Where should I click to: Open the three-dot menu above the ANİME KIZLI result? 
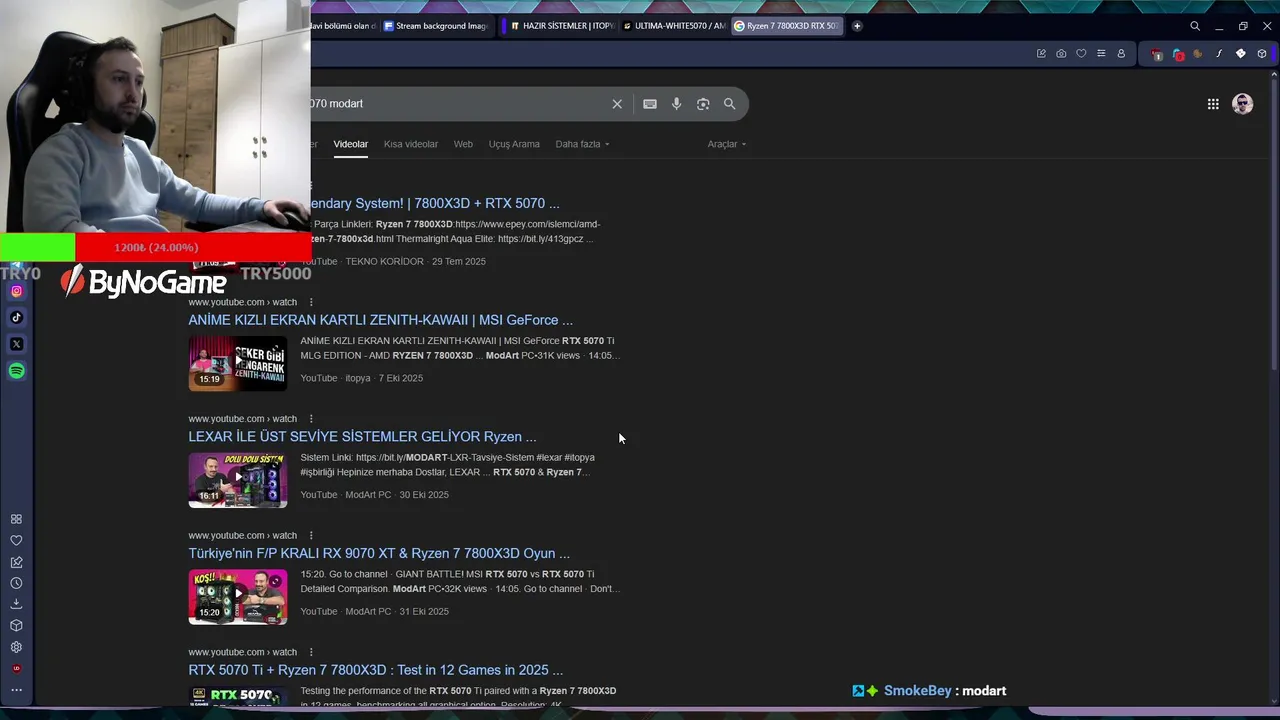click(311, 302)
